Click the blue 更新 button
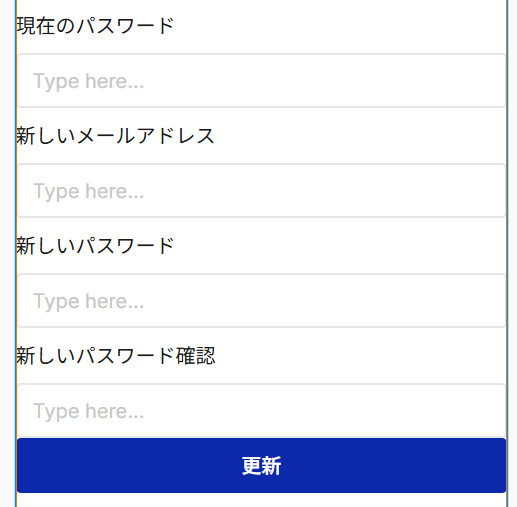This screenshot has height=507, width=517. (x=261, y=465)
